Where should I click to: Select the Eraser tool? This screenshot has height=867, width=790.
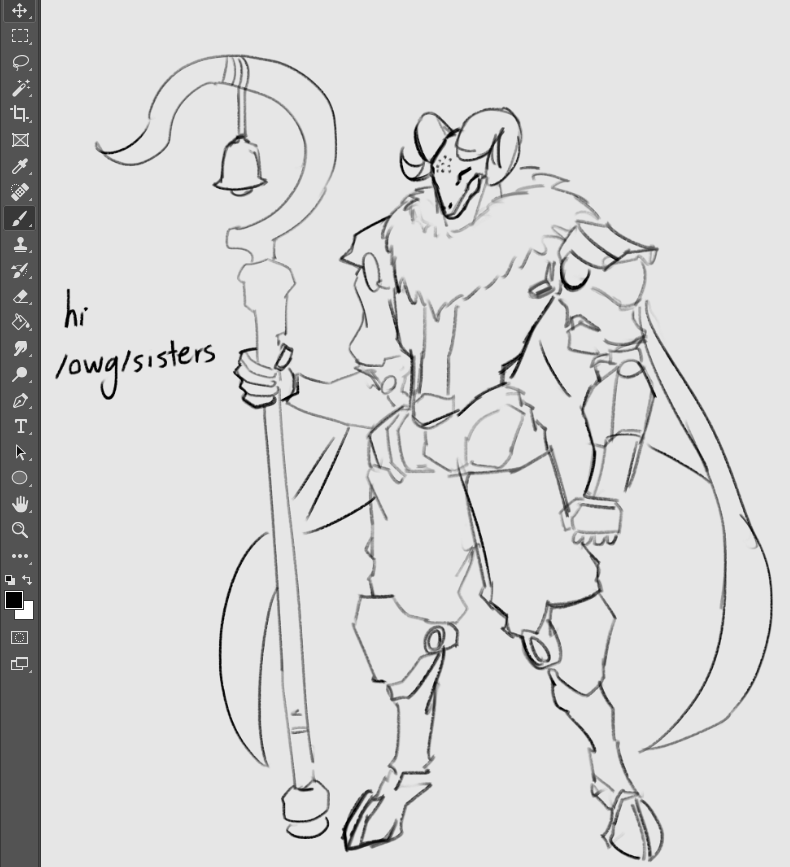click(20, 296)
